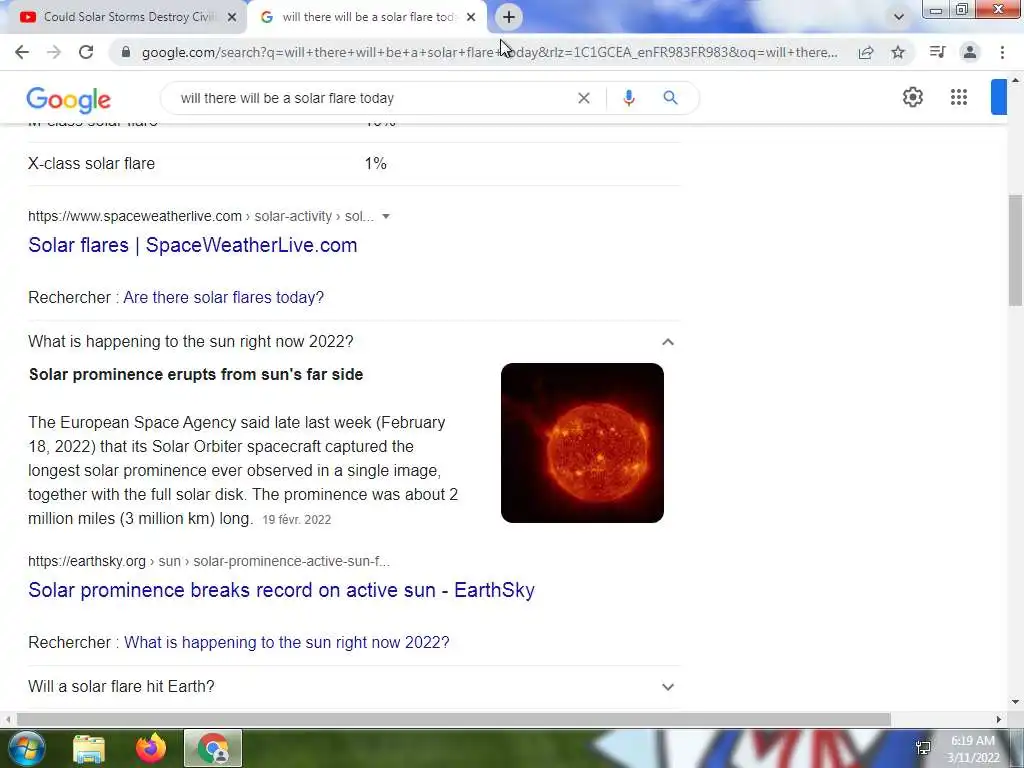Click the 19 févr. 2022 date
Viewport: 1024px width, 768px height.
click(296, 520)
